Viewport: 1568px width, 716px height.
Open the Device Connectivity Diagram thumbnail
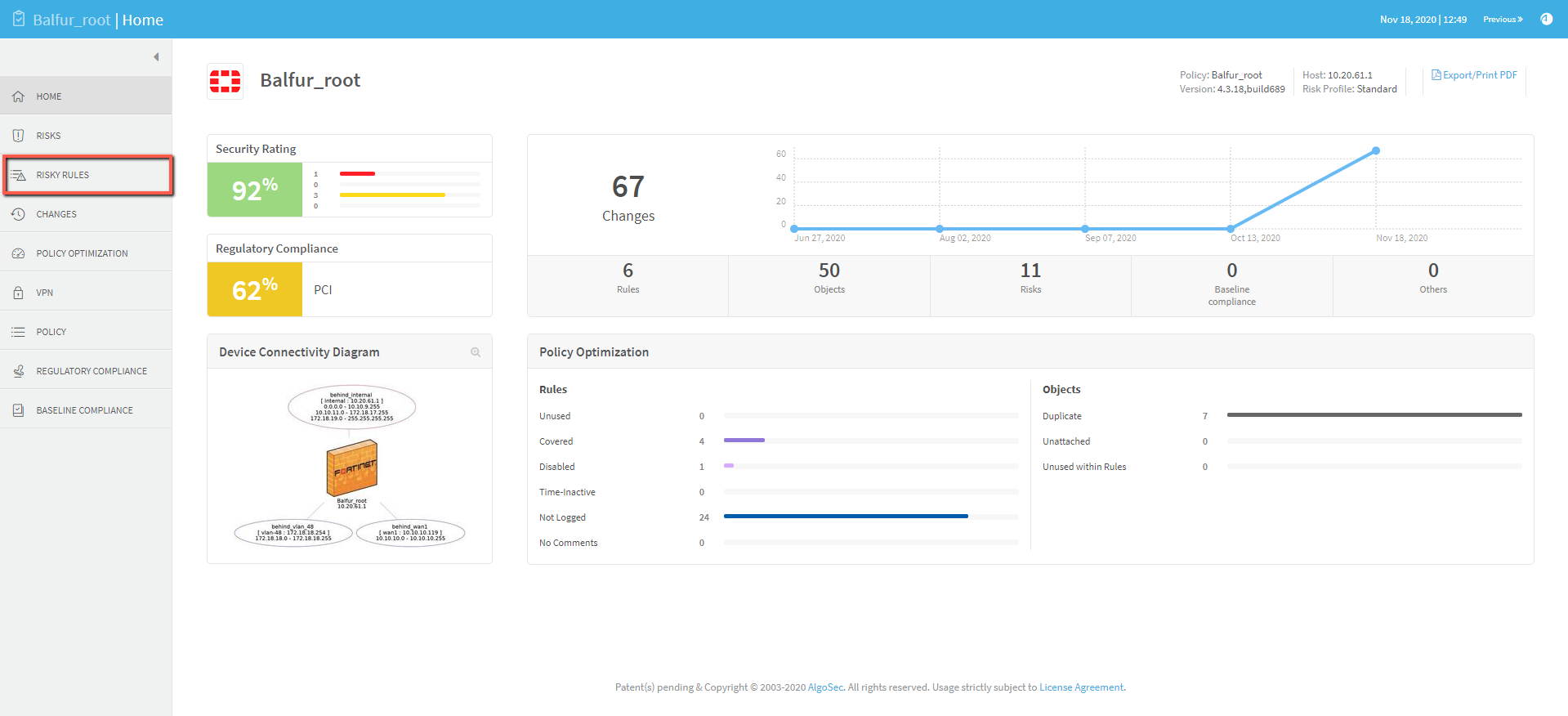point(350,464)
